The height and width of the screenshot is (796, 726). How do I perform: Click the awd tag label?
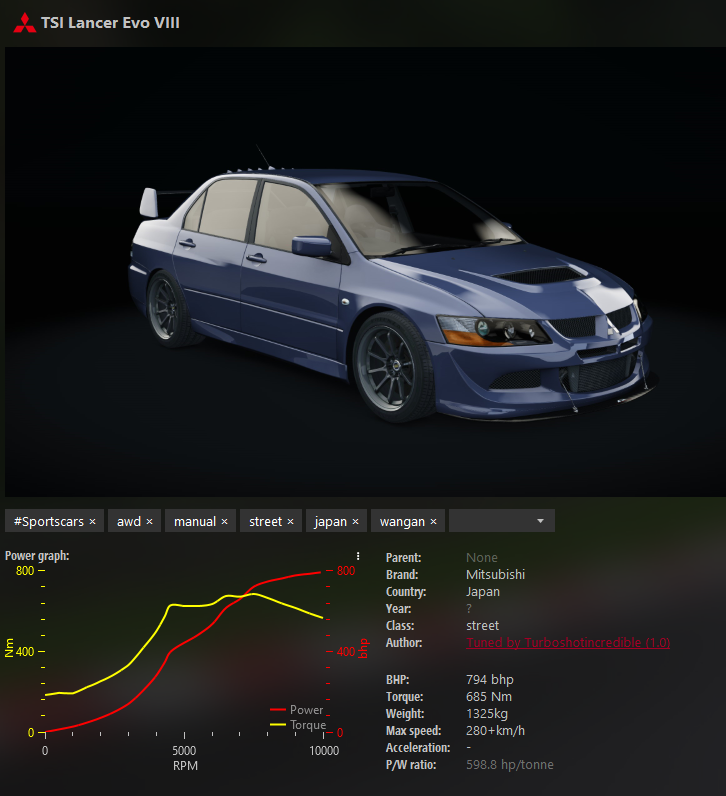[x=129, y=521]
